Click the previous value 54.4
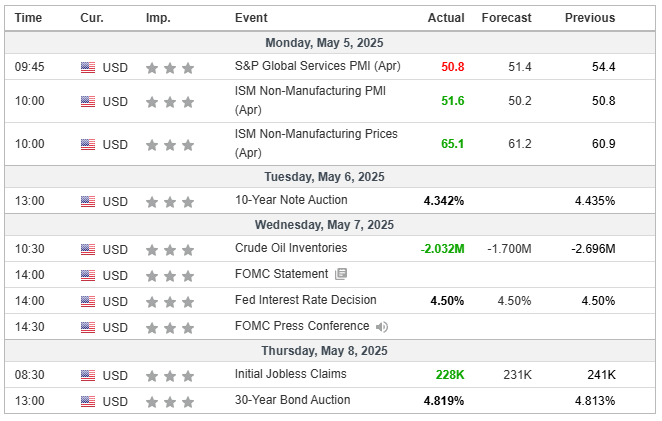This screenshot has height=421, width=662. coord(603,67)
